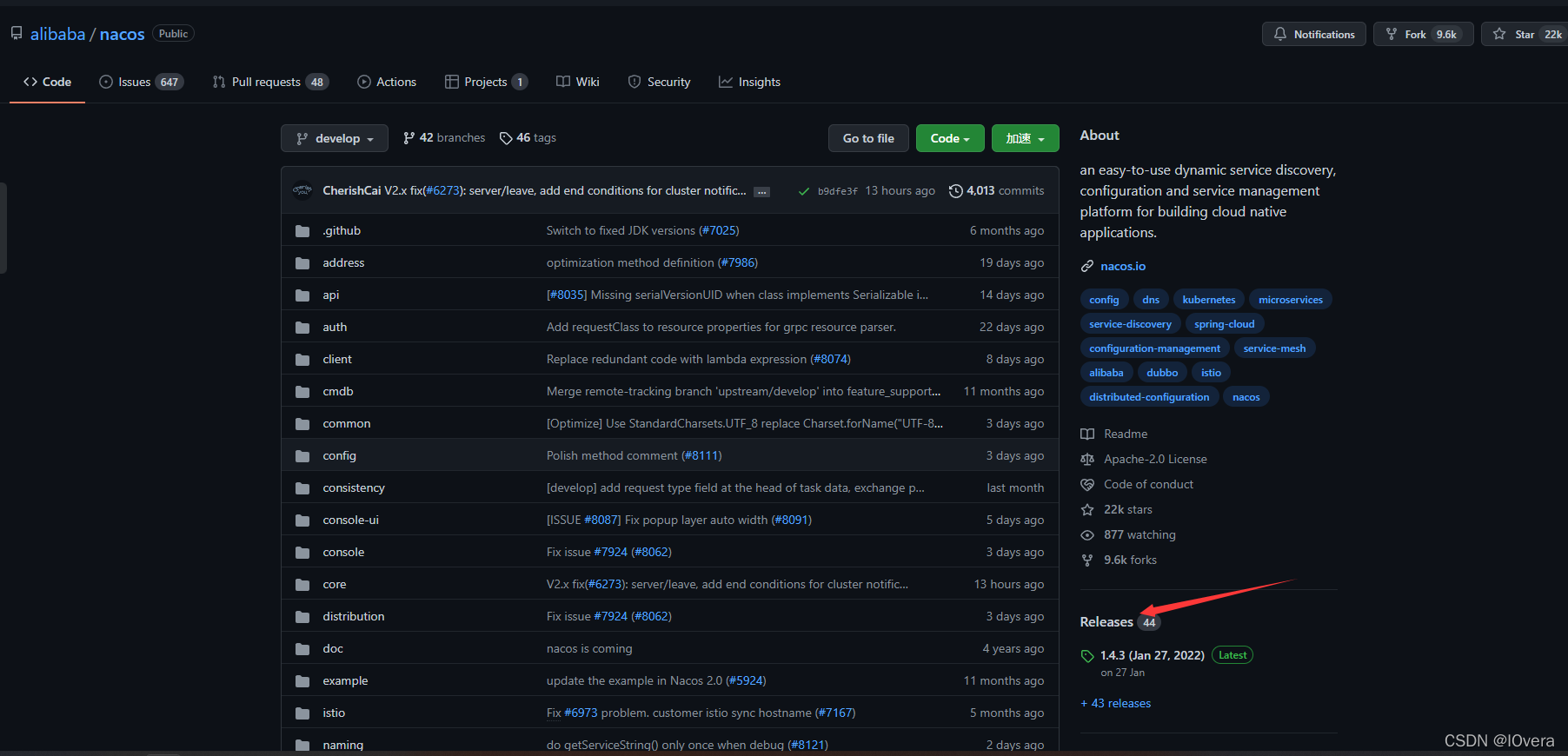This screenshot has height=756, width=1568.
Task: View the 42 branches link
Action: click(x=444, y=138)
